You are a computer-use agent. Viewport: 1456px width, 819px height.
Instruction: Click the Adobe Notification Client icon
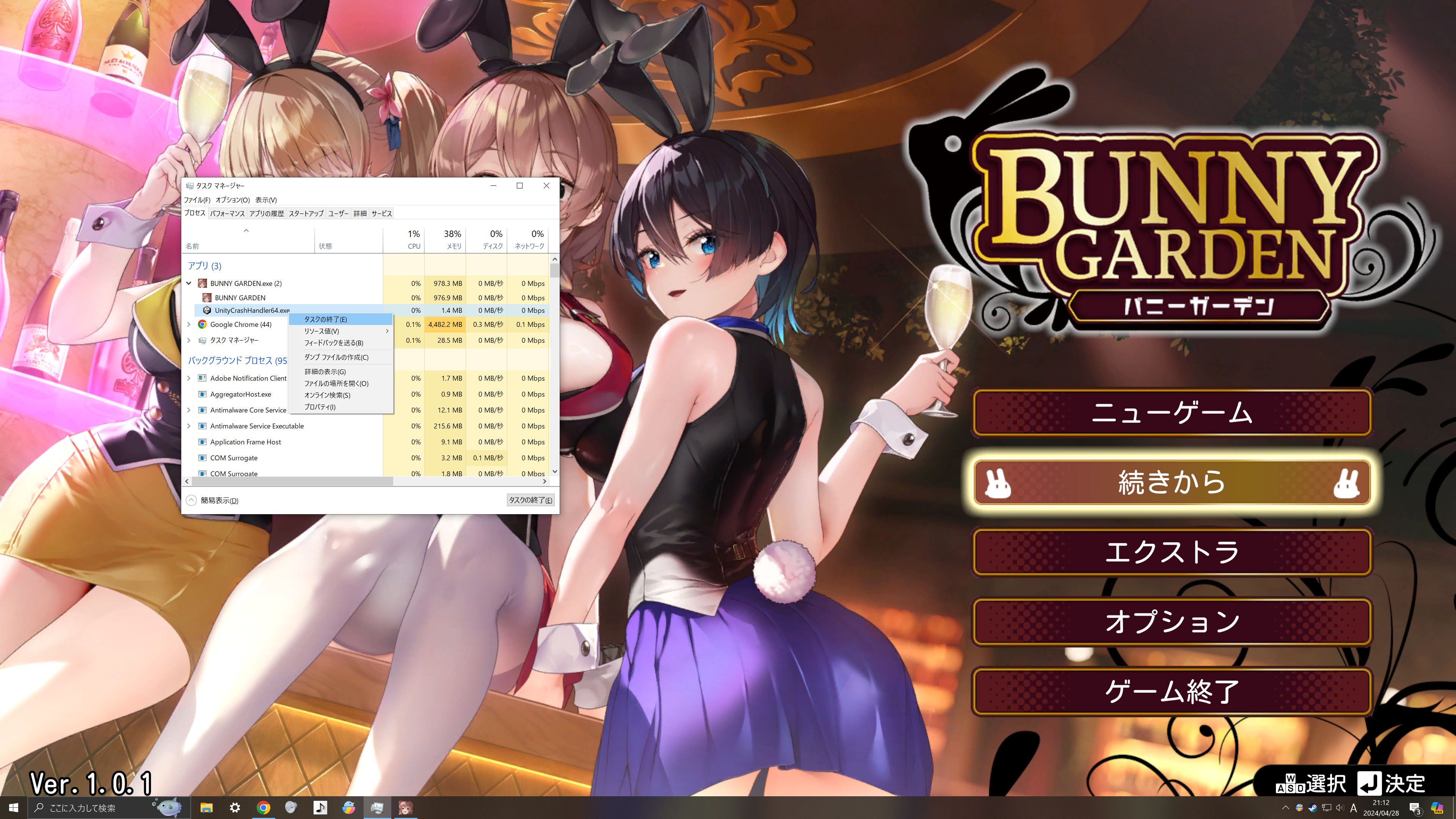click(x=202, y=378)
